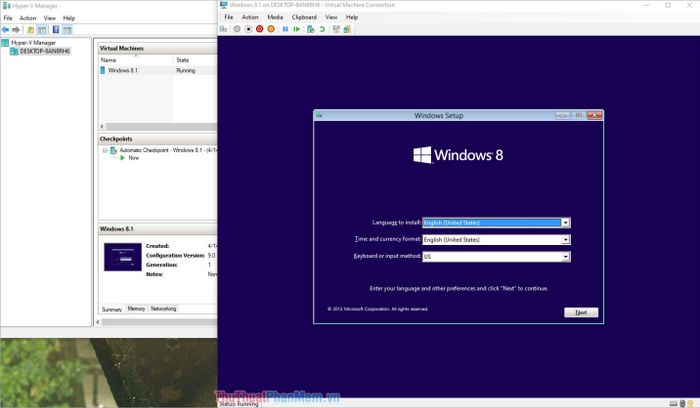Click the Up one level folder icon
700x408 pixels.
30,30
